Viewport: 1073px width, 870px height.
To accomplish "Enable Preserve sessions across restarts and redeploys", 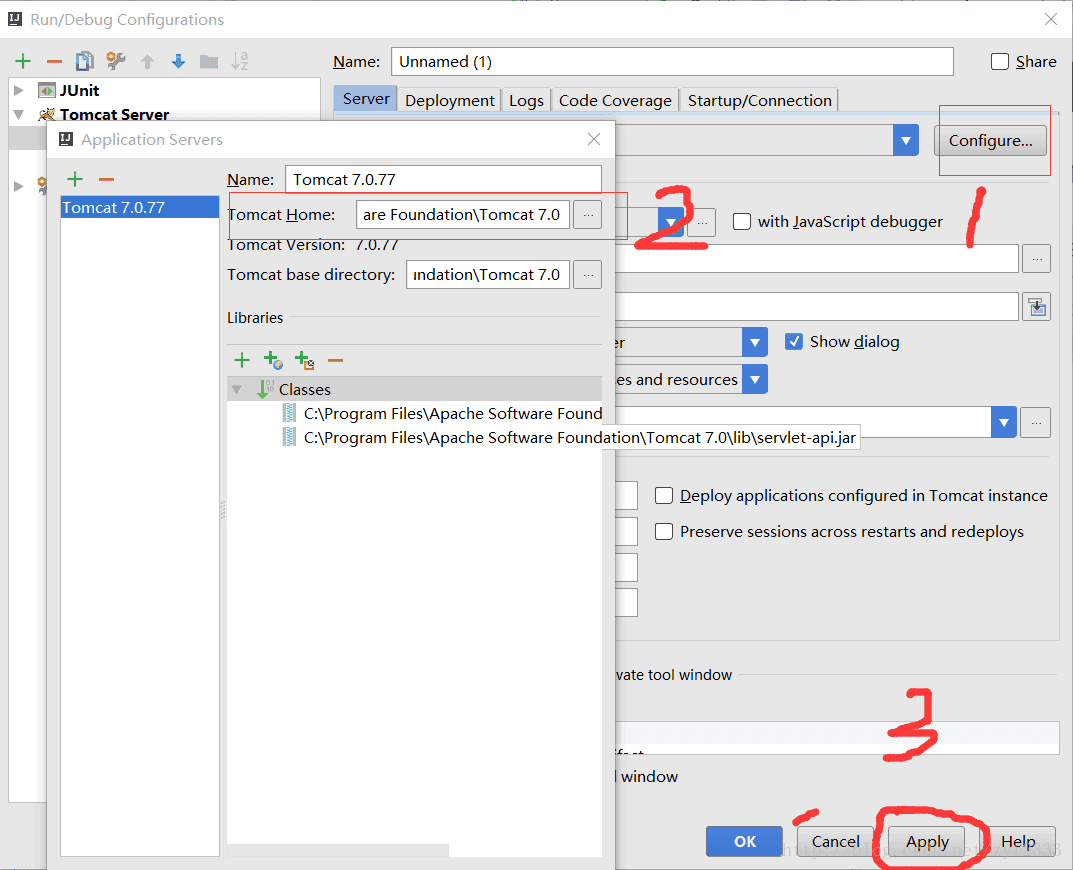I will point(664,532).
